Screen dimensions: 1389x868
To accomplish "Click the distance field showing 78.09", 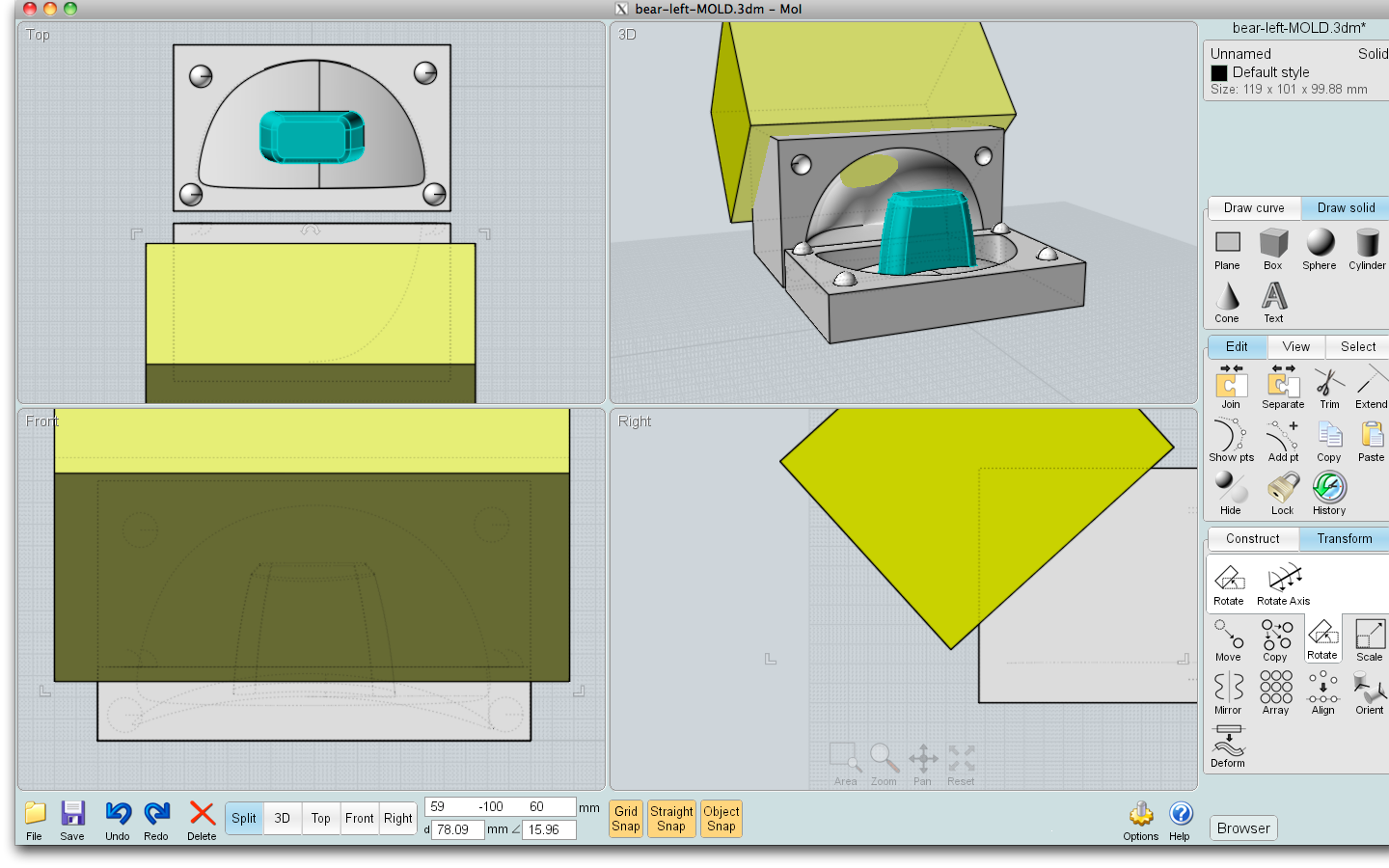I will click(x=457, y=829).
